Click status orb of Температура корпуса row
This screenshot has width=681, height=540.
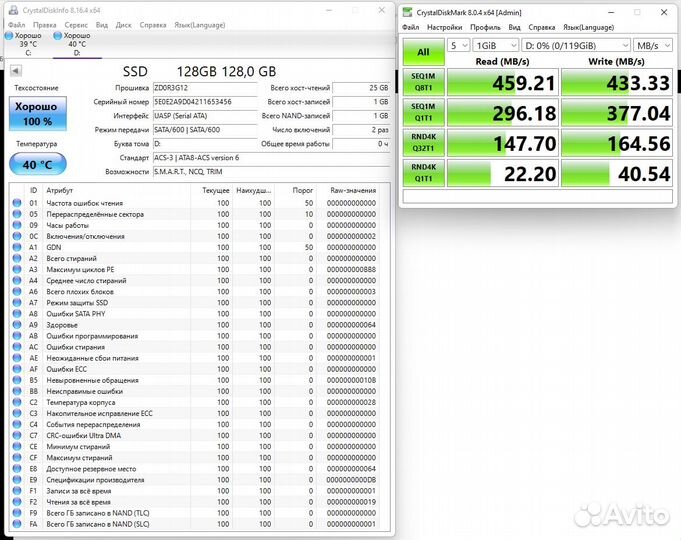[x=17, y=402]
